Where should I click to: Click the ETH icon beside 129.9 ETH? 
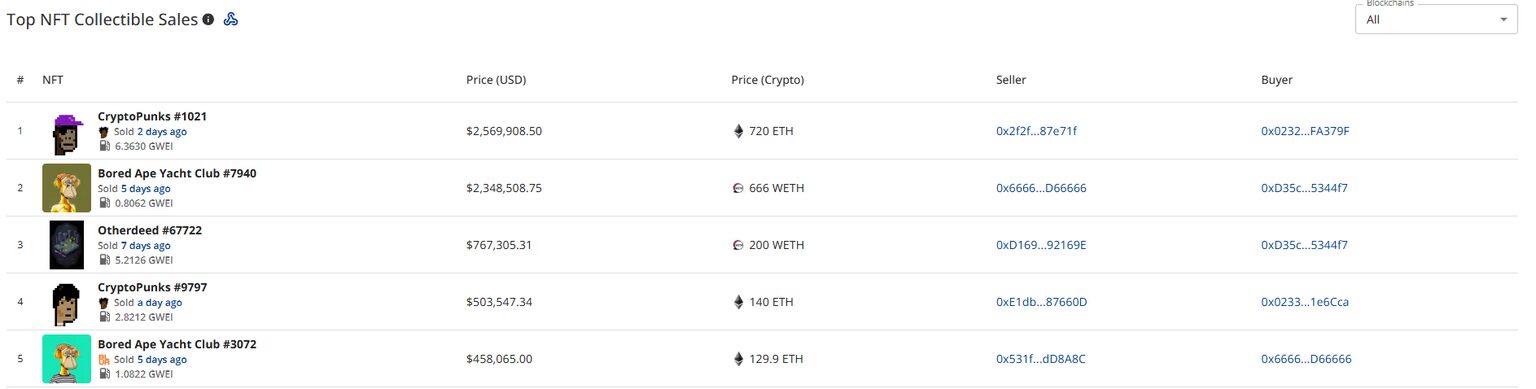point(739,359)
